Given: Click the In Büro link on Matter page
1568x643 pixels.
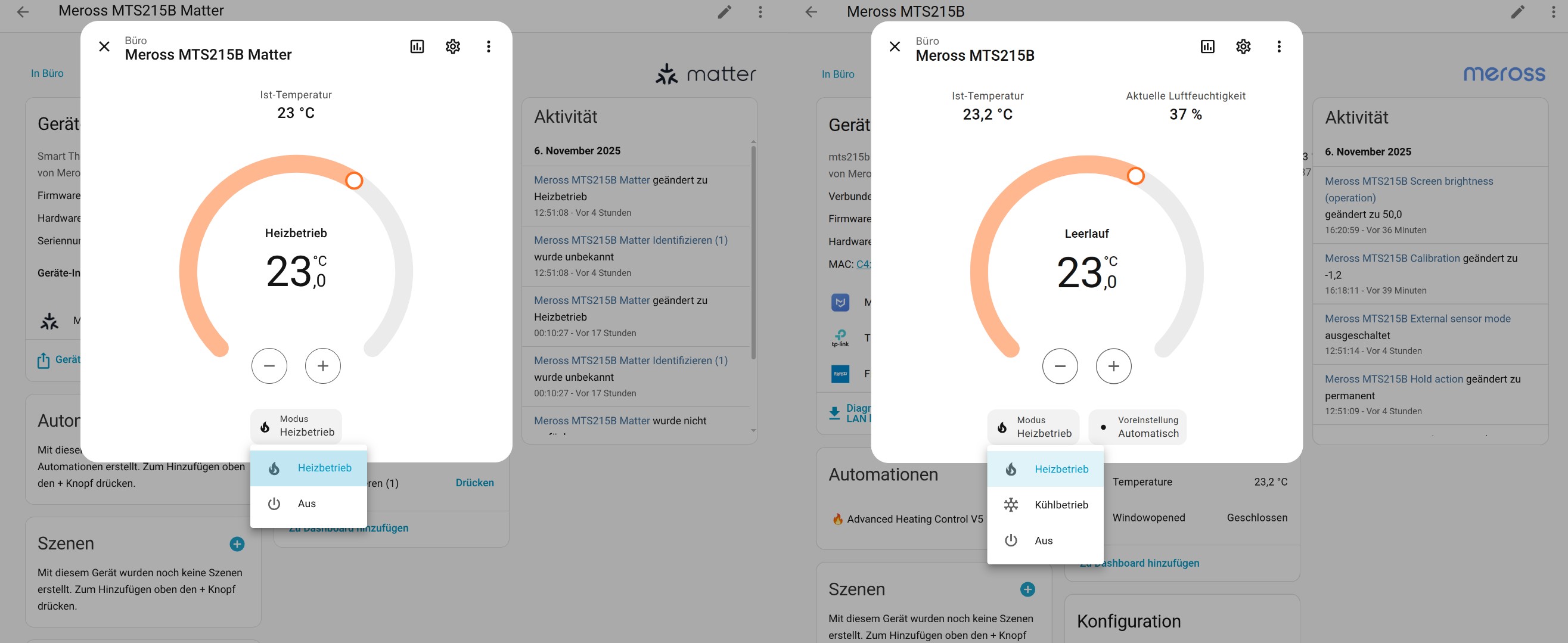Looking at the screenshot, I should (x=48, y=74).
